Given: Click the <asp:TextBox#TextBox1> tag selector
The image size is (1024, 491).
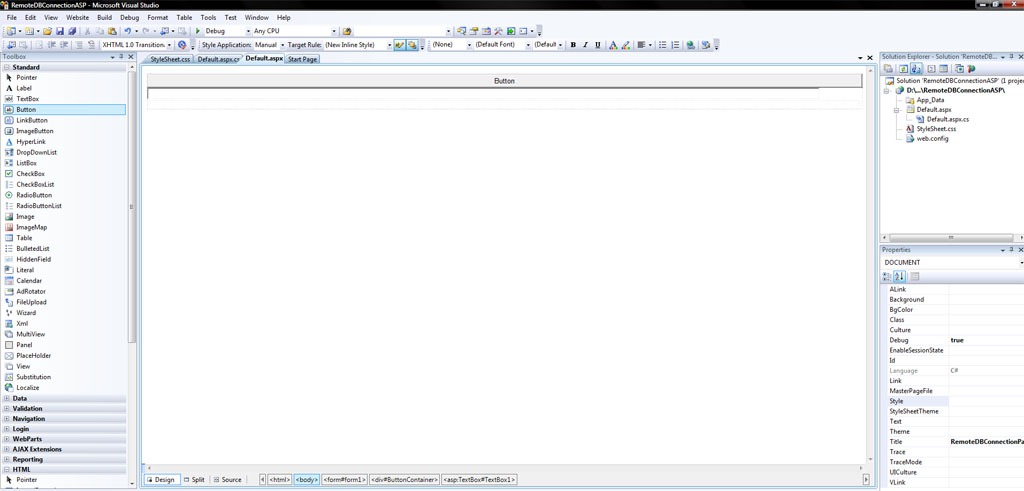Looking at the screenshot, I should pos(480,480).
